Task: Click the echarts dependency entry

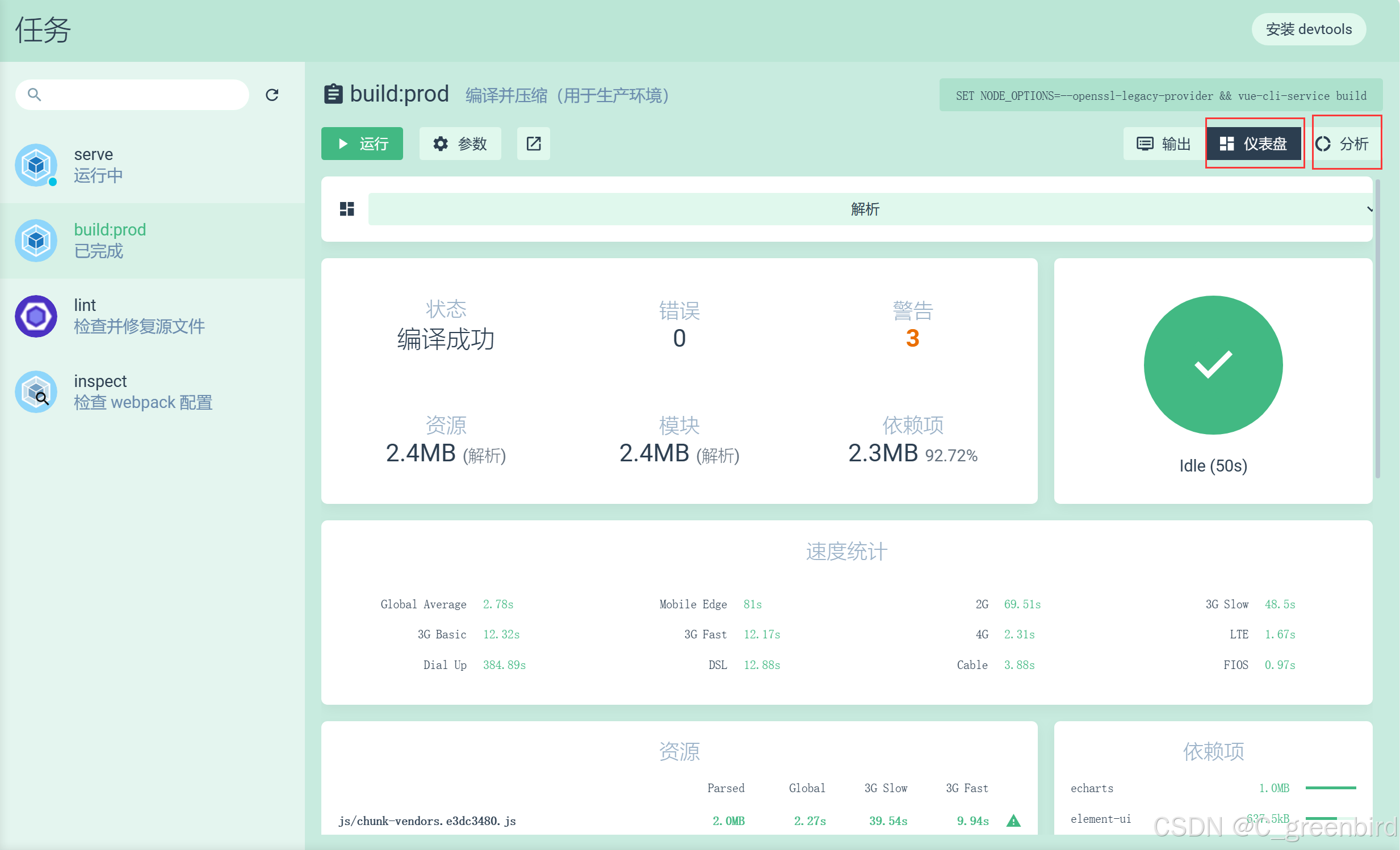Action: (x=1092, y=788)
